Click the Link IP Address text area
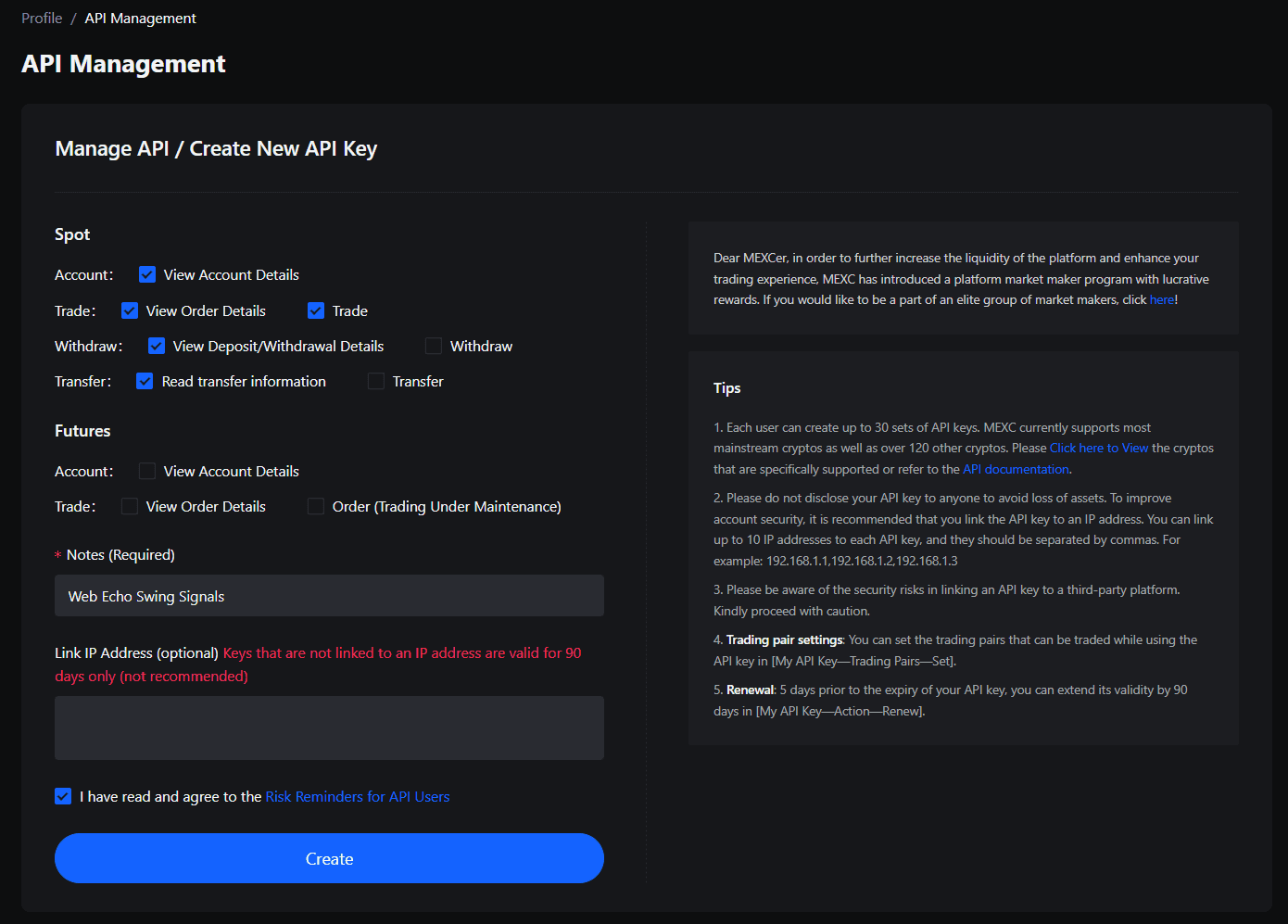This screenshot has height=924, width=1288. pos(329,727)
